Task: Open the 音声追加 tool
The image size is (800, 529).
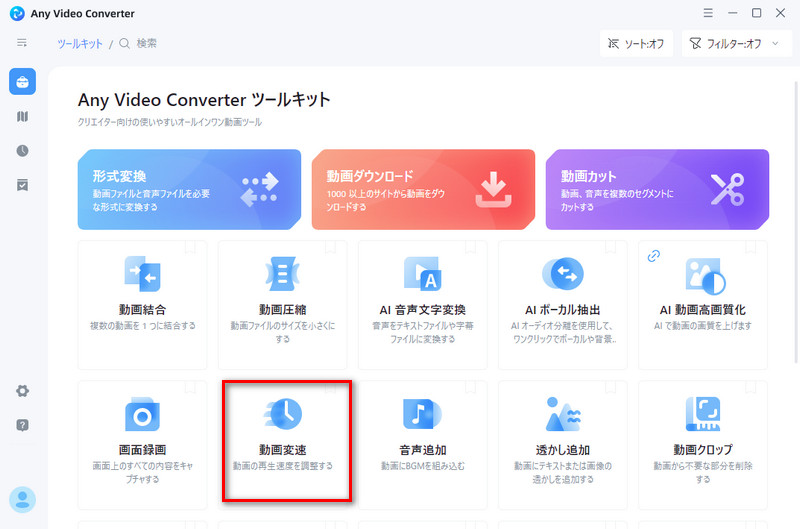Action: coord(422,445)
